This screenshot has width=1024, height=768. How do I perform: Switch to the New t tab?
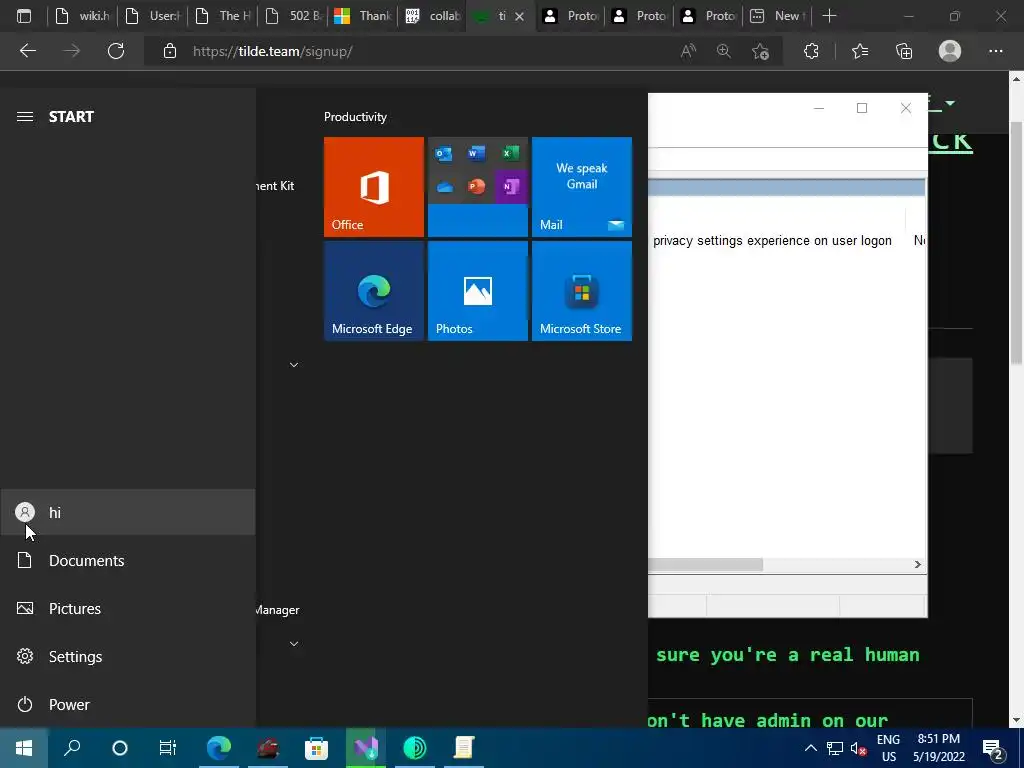pos(777,16)
